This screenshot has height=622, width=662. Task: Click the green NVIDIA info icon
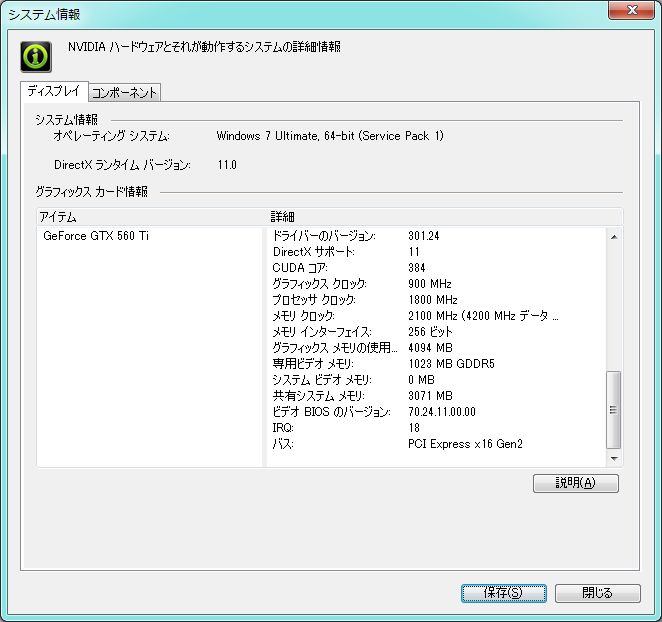pyautogui.click(x=36, y=57)
